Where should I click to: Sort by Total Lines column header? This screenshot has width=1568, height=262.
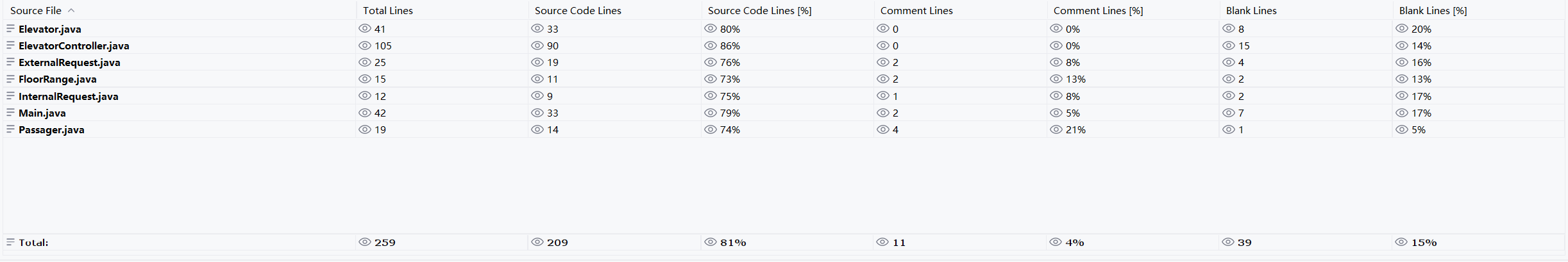tap(388, 10)
